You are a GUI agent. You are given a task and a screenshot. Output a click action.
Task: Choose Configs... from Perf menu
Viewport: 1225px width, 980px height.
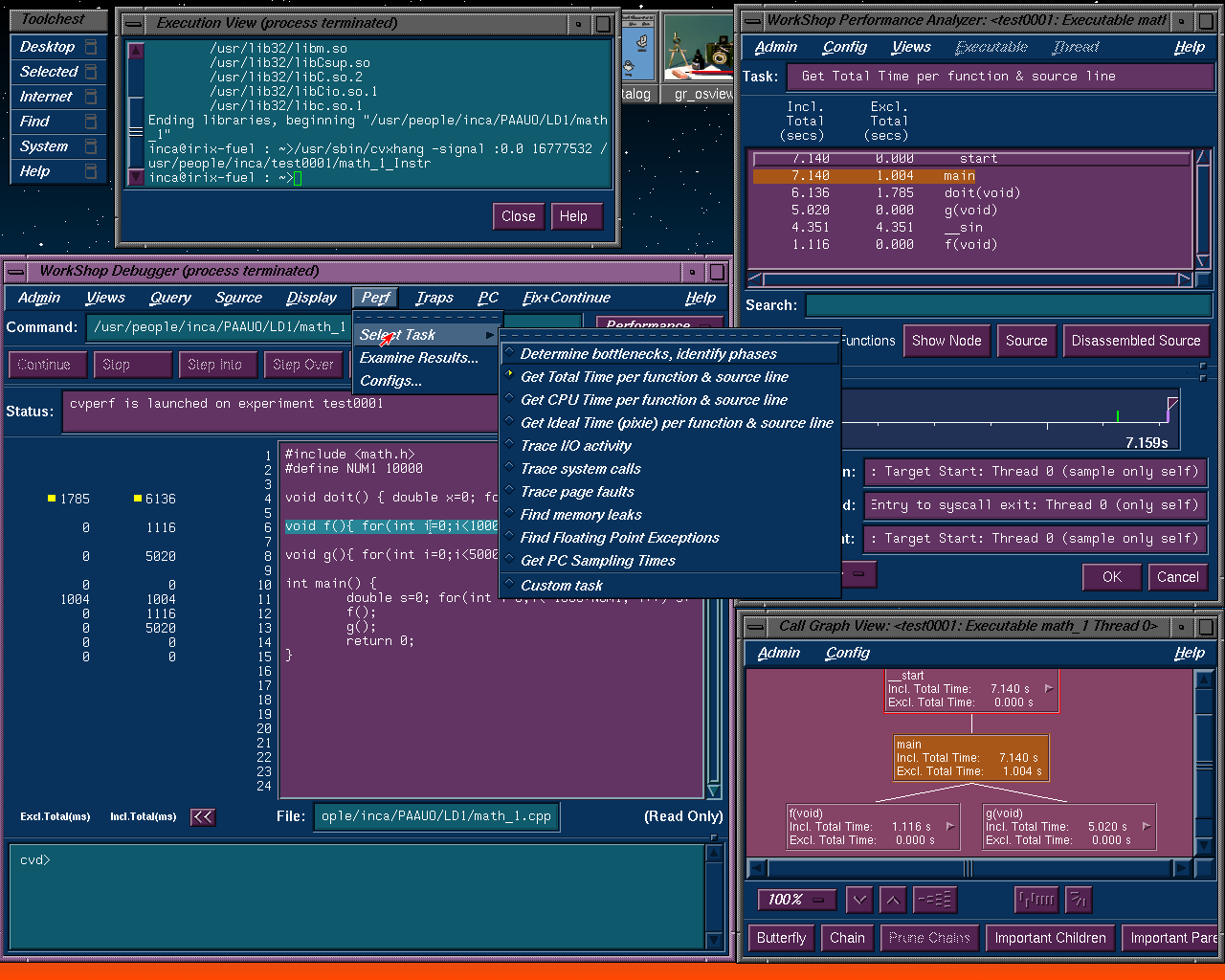427,381
